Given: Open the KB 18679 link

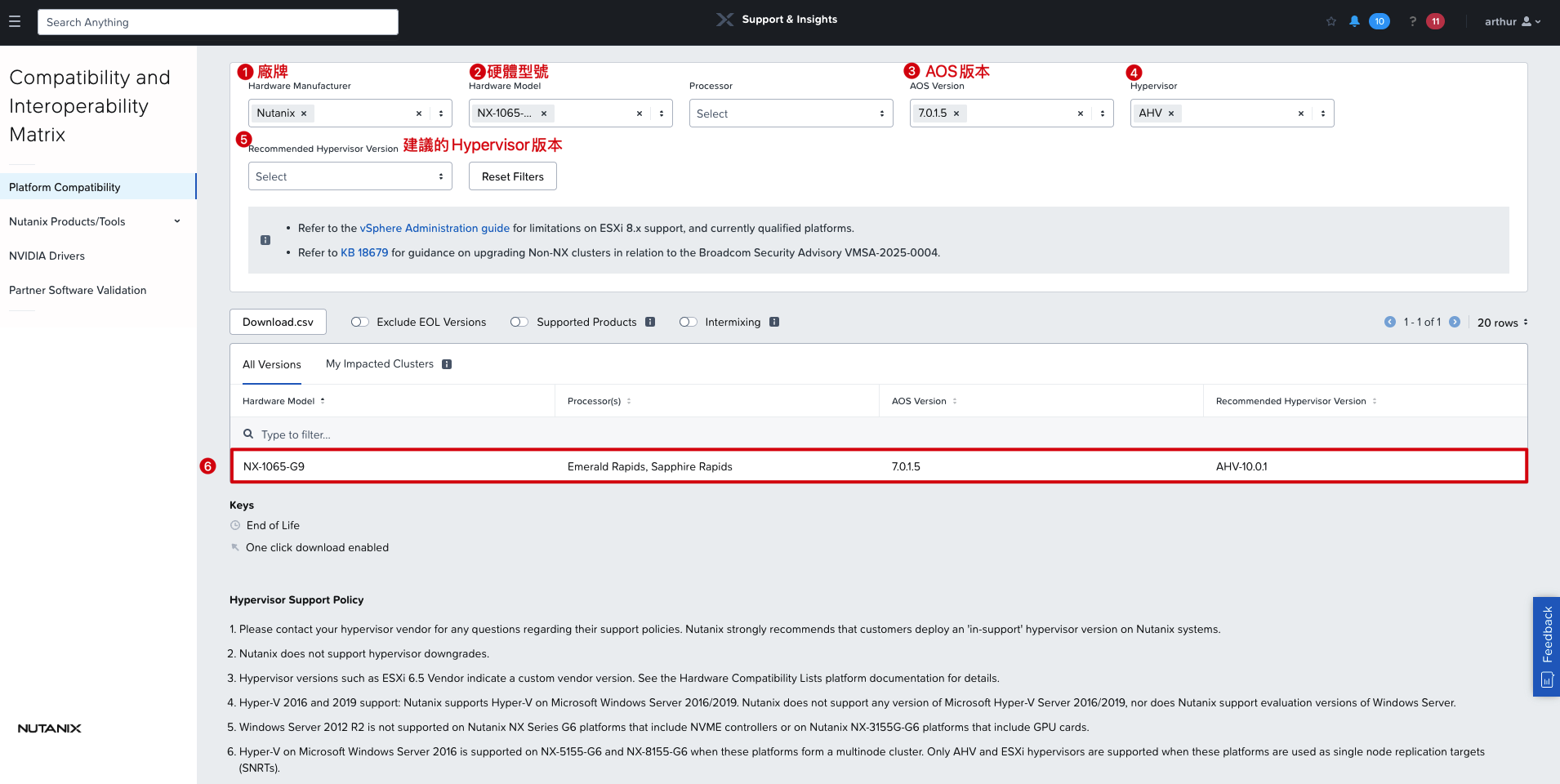Looking at the screenshot, I should coord(364,253).
